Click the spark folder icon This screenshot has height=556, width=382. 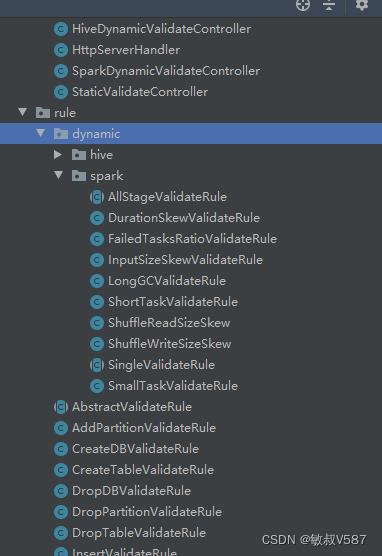(79, 176)
